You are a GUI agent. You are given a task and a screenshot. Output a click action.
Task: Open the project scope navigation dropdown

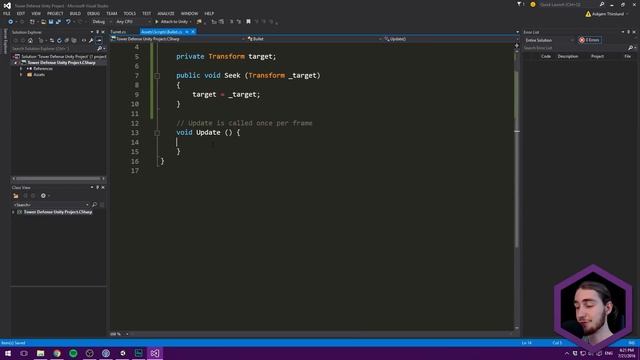coord(178,39)
